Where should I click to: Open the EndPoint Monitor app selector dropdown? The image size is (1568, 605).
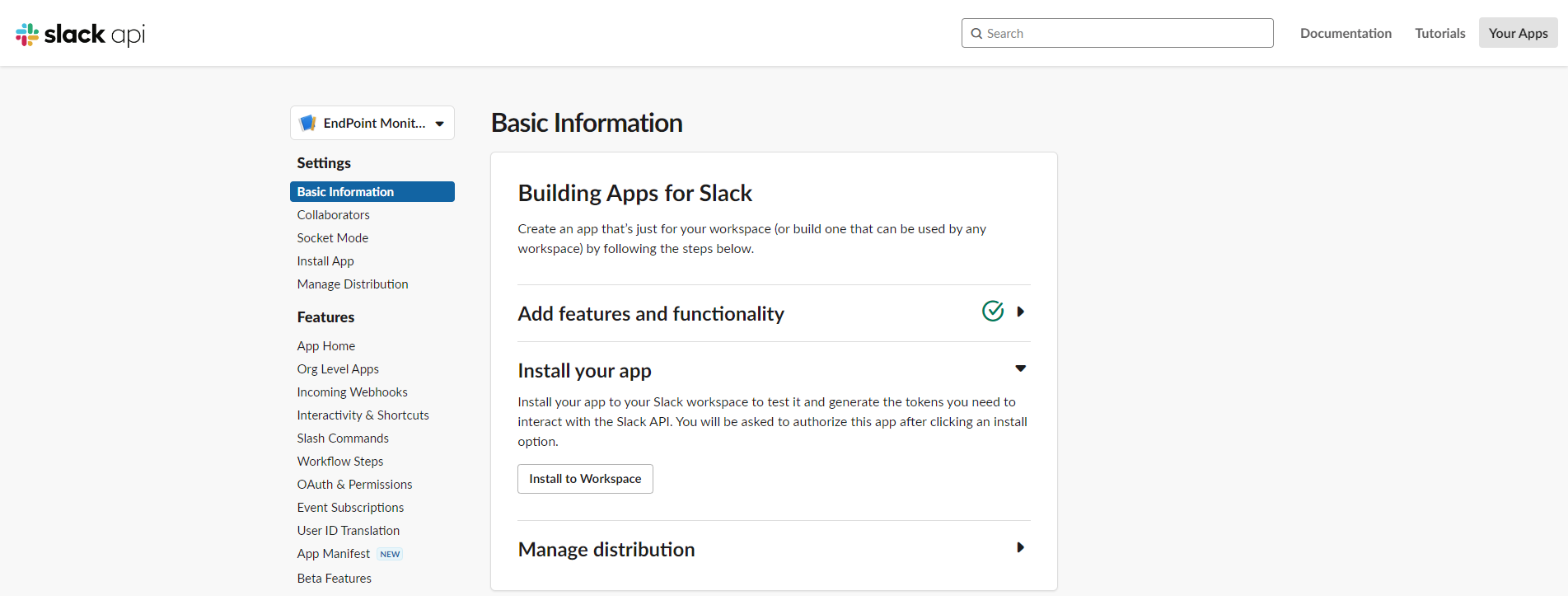pyautogui.click(x=372, y=123)
